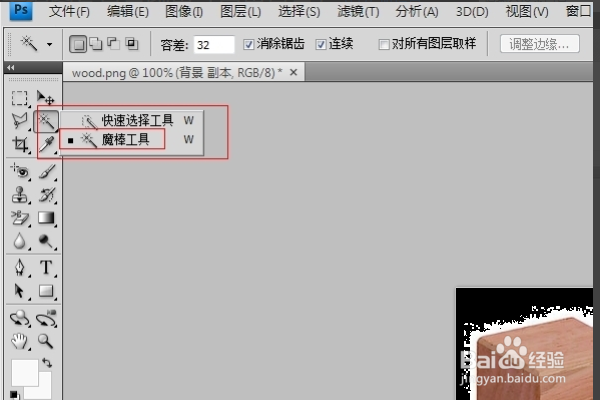
Task: Select the Horizontal Type tool
Action: [x=46, y=268]
